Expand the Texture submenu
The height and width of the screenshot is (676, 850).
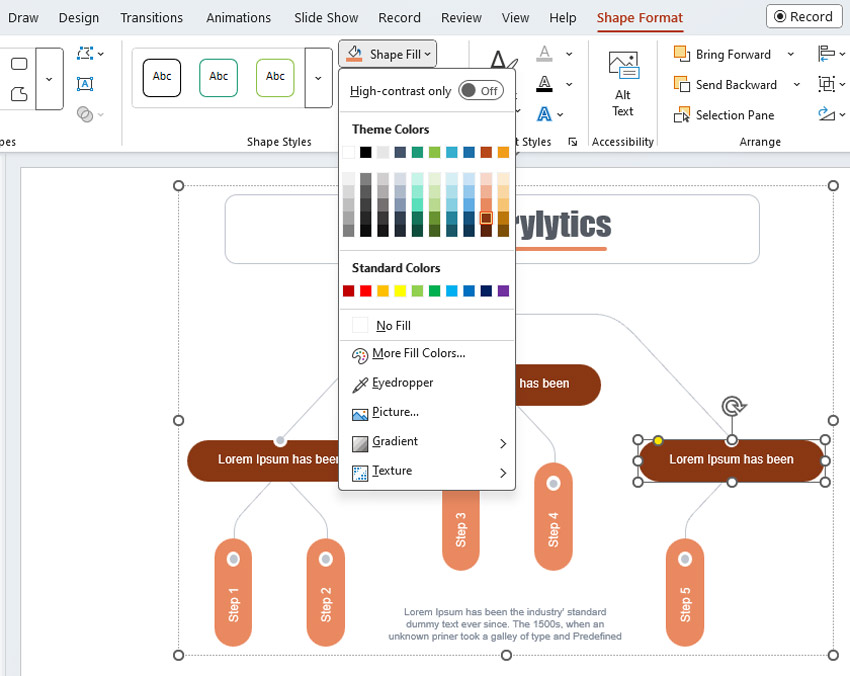pos(427,471)
